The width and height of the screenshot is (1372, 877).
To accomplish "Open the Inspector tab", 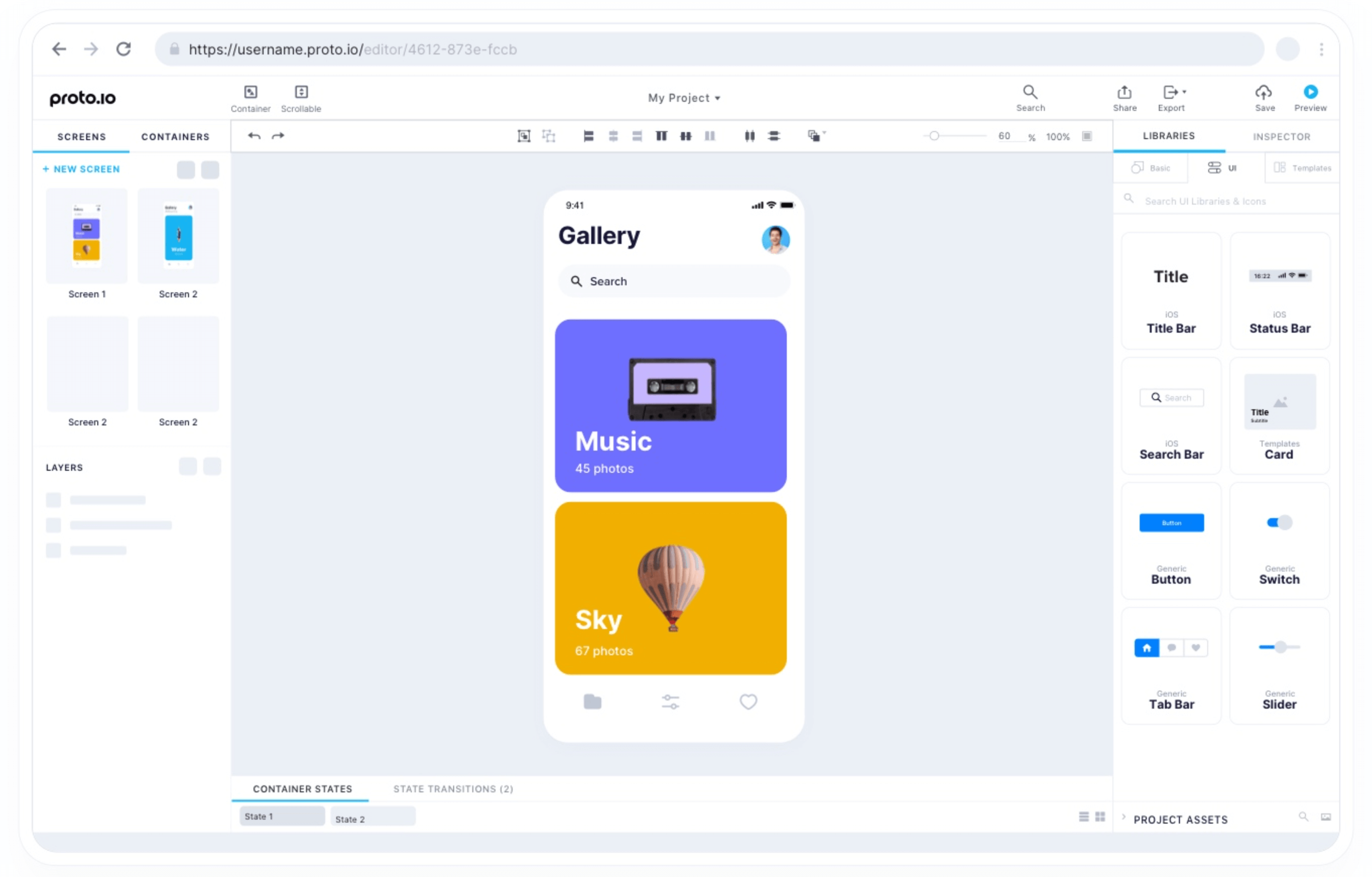I will (1281, 137).
